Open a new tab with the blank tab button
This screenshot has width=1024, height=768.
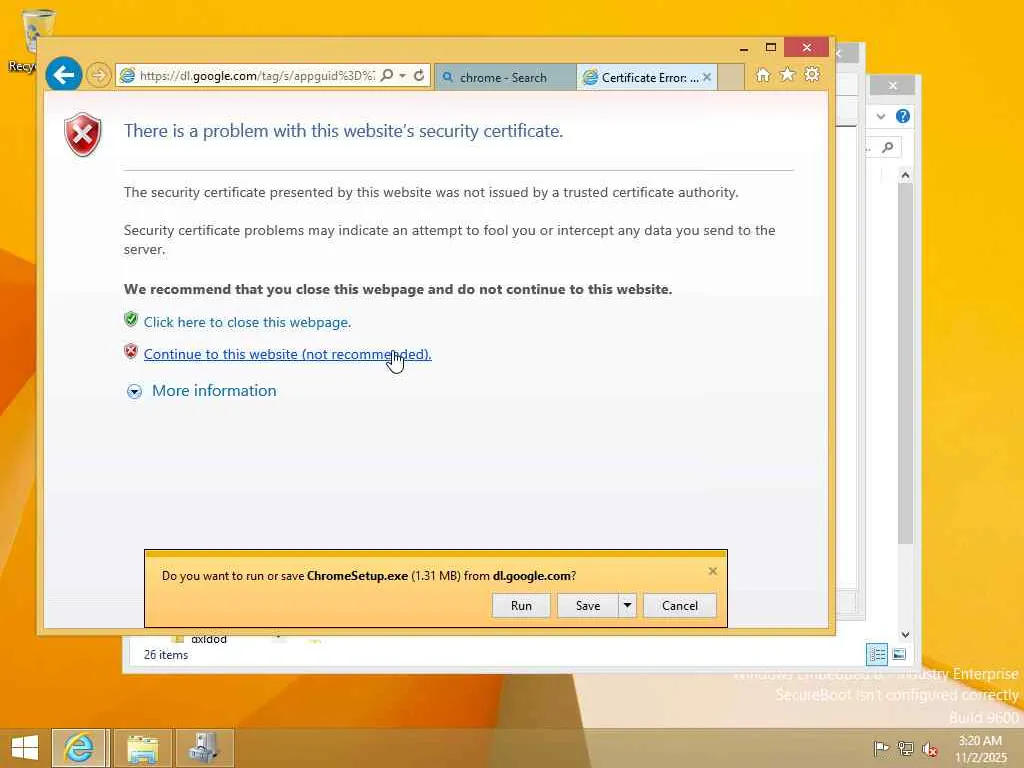point(731,77)
